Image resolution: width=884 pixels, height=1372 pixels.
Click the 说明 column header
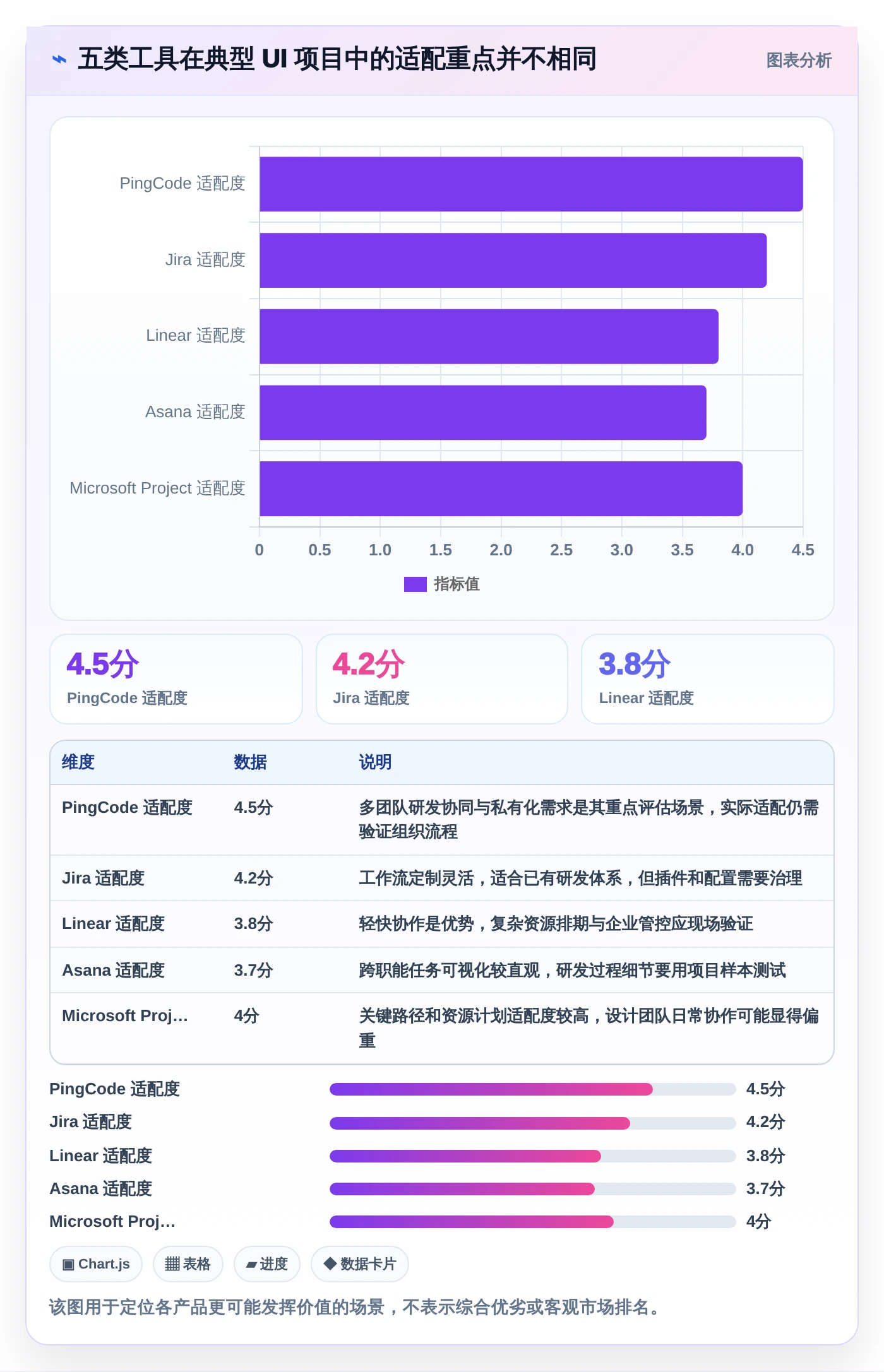[x=375, y=762]
